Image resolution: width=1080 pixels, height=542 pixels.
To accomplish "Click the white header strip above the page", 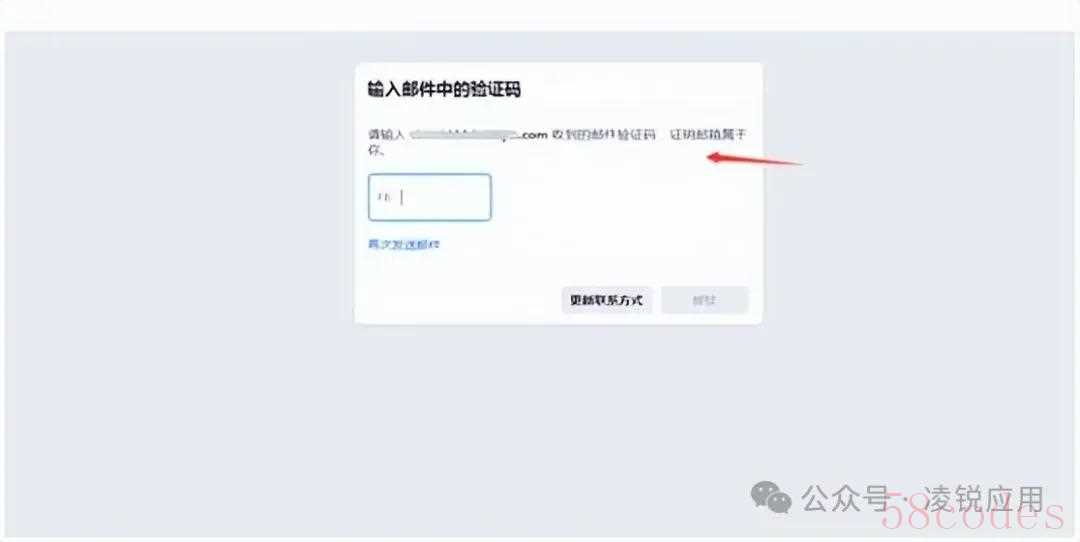I will (x=540, y=14).
